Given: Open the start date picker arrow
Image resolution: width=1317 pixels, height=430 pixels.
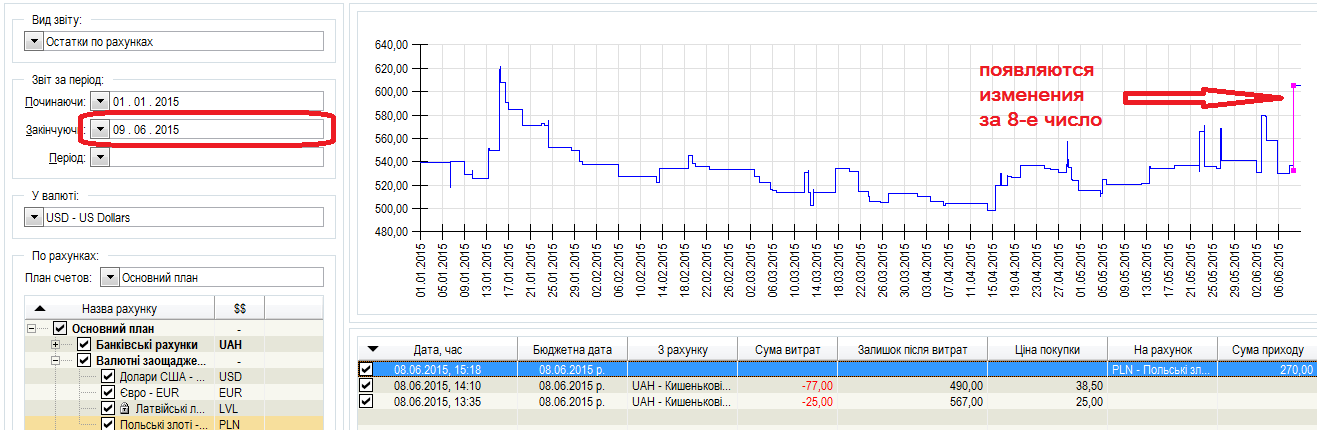Looking at the screenshot, I should 100,102.
